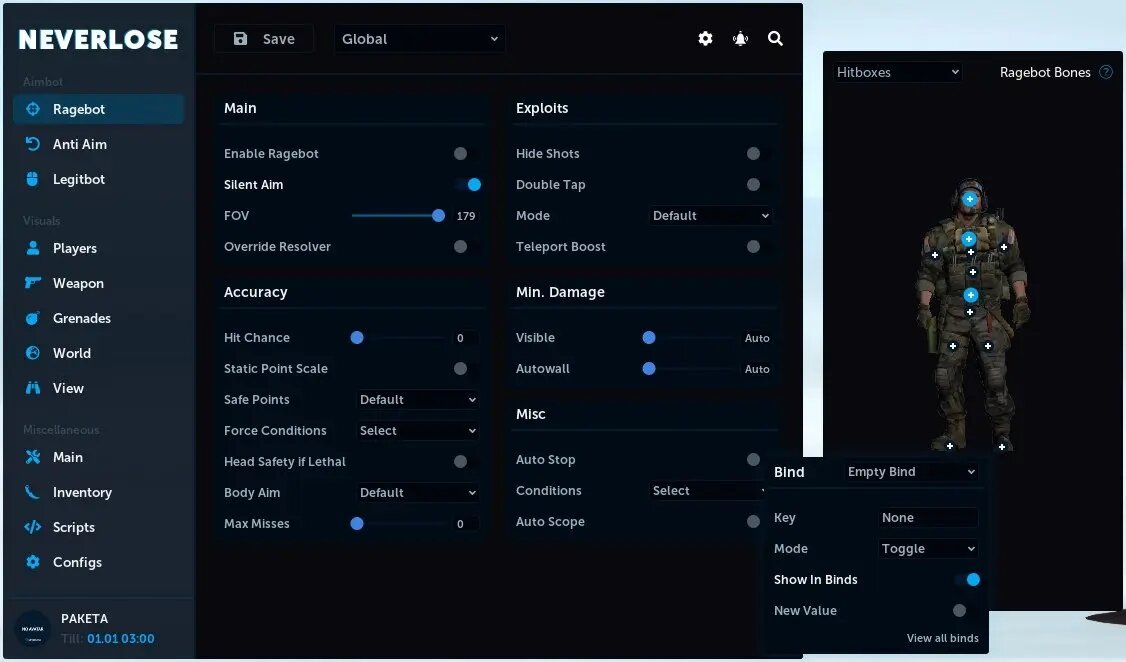The height and width of the screenshot is (662, 1126).
Task: Open settings via top gear icon
Action: pyautogui.click(x=705, y=39)
